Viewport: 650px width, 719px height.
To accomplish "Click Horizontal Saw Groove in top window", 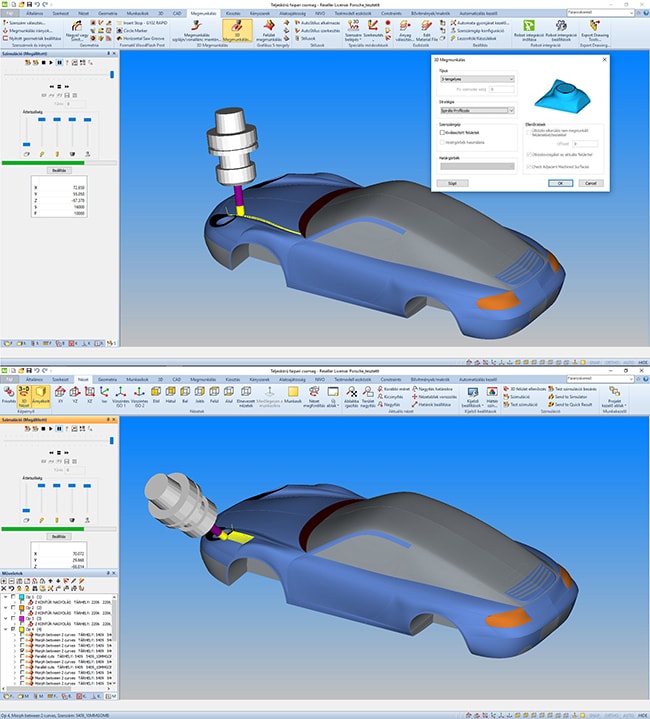I will (x=141, y=38).
